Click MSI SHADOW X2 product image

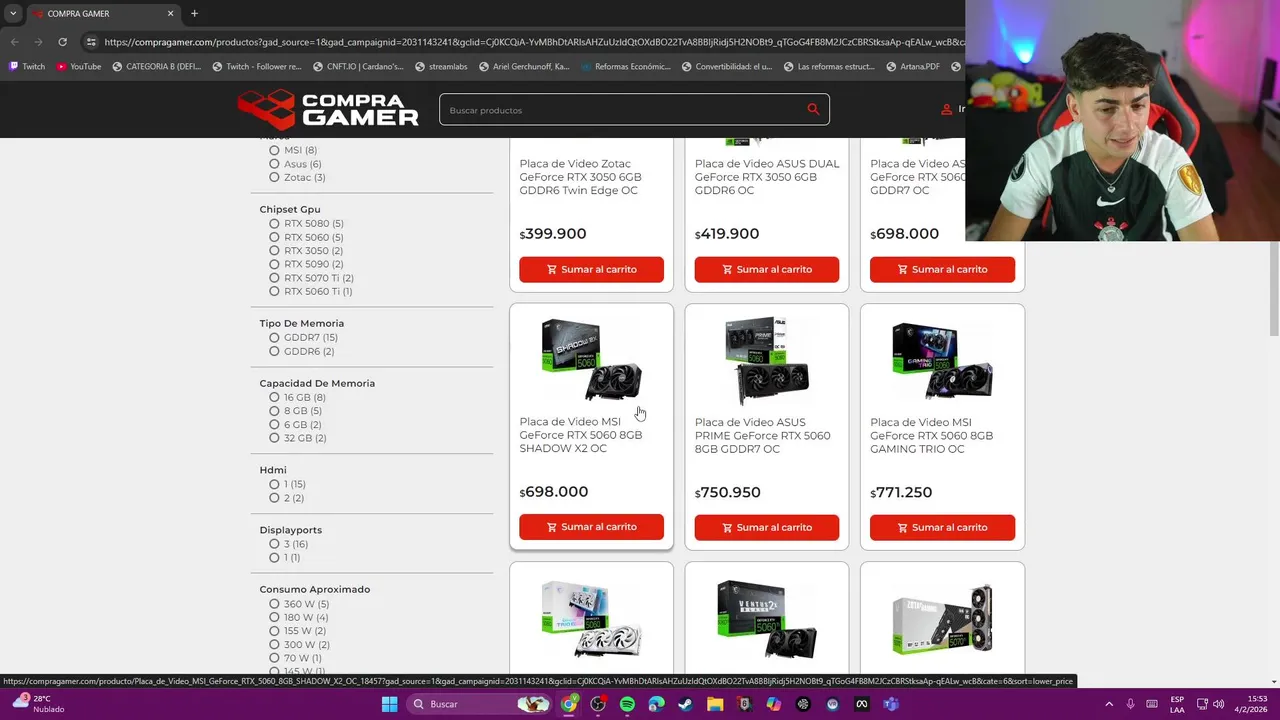(591, 360)
